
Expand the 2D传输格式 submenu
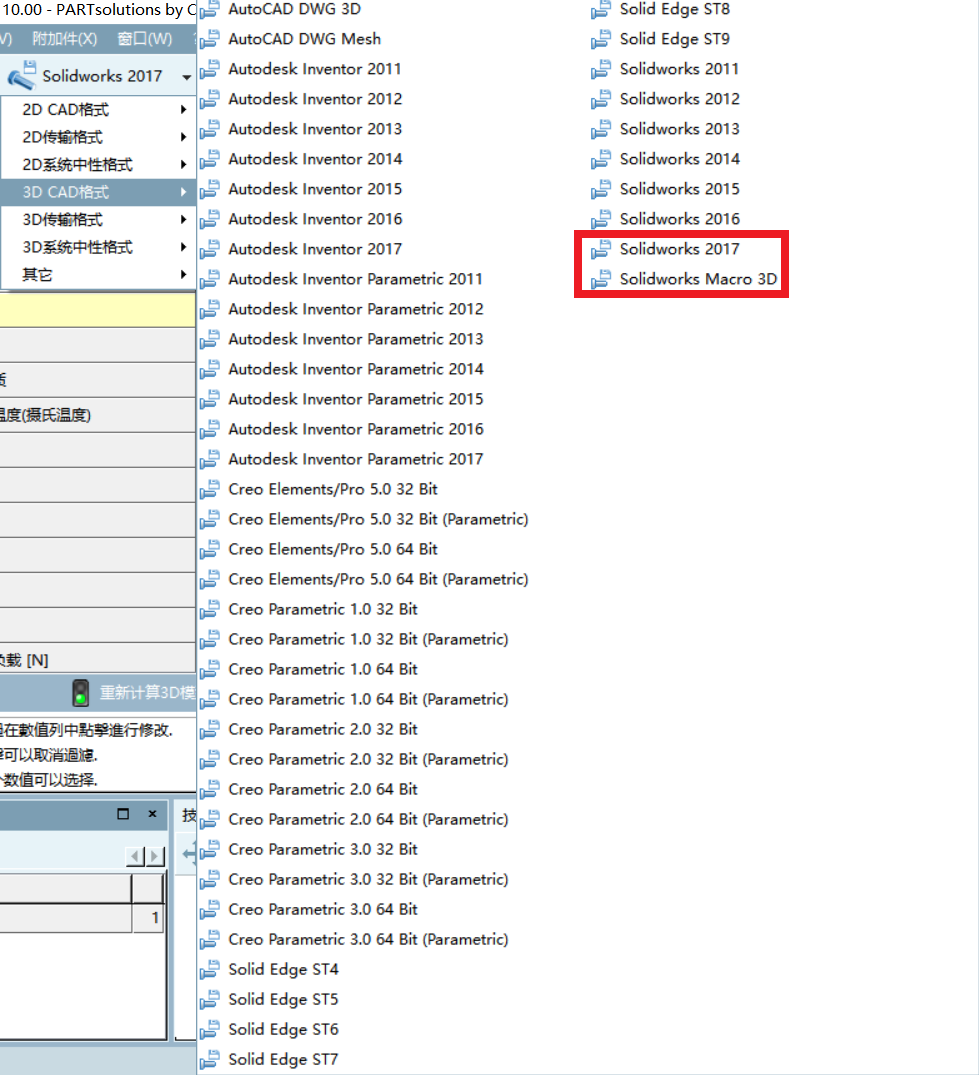pyautogui.click(x=97, y=137)
